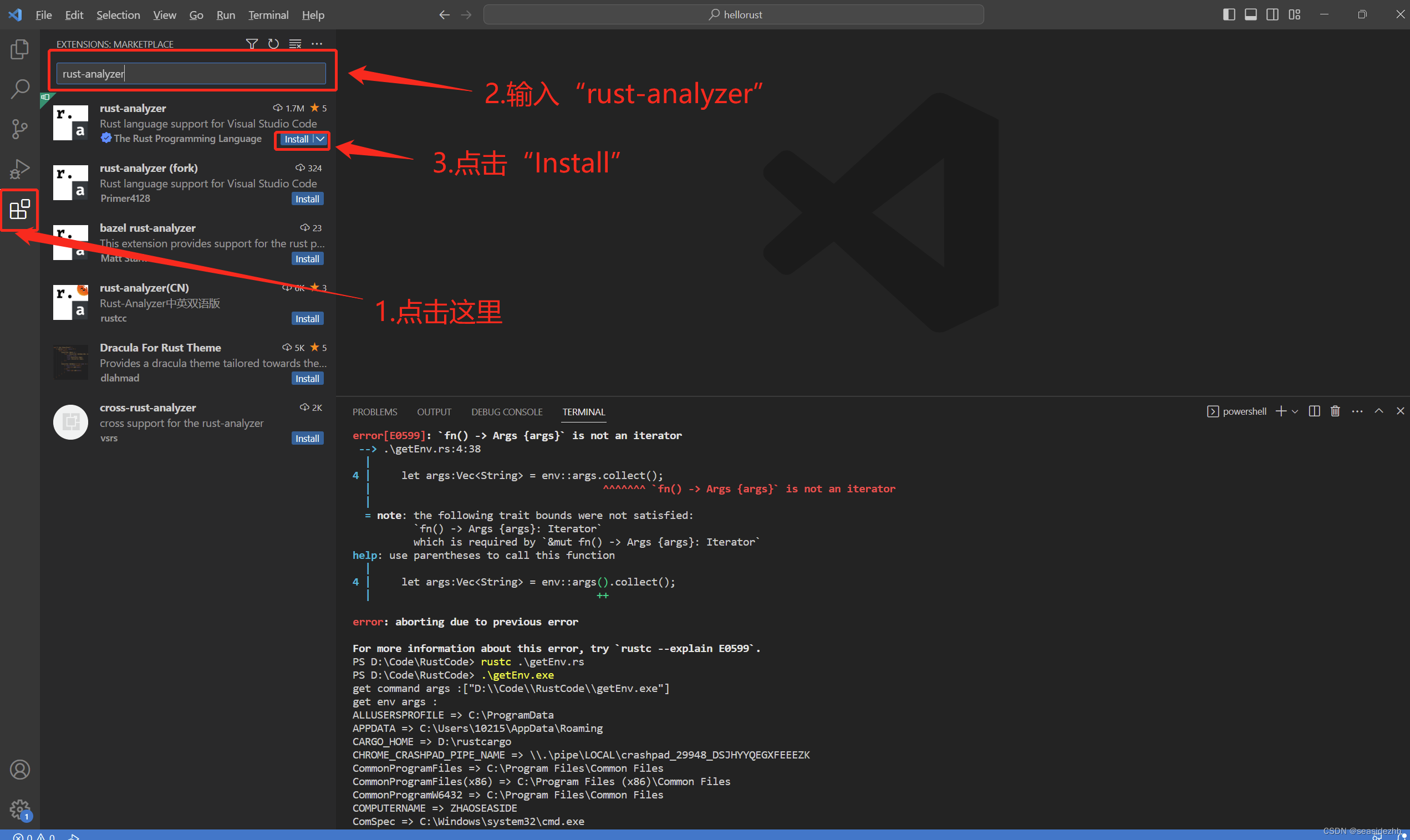Create a new terminal with plus icon

click(1281, 411)
